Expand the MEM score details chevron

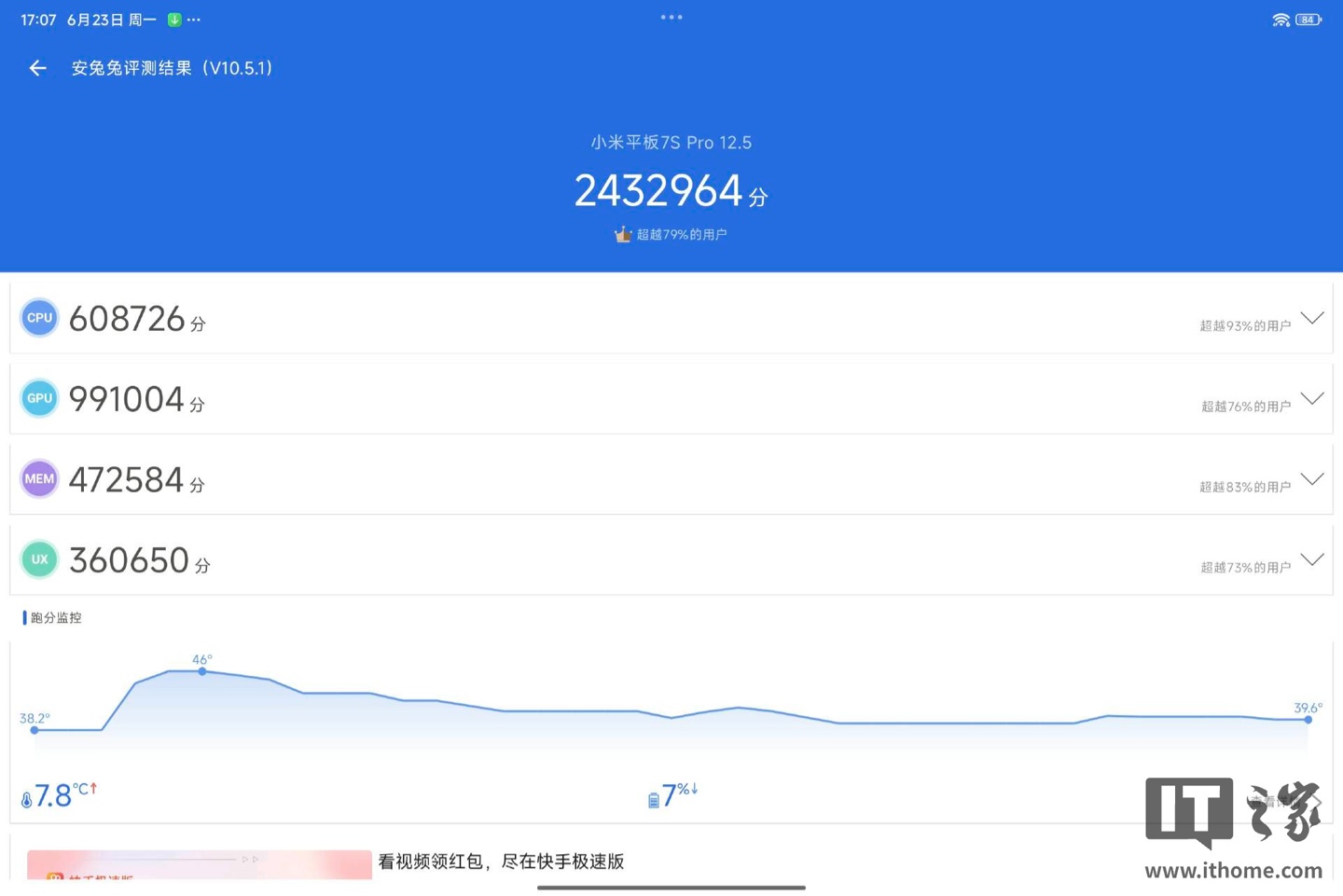(1312, 479)
